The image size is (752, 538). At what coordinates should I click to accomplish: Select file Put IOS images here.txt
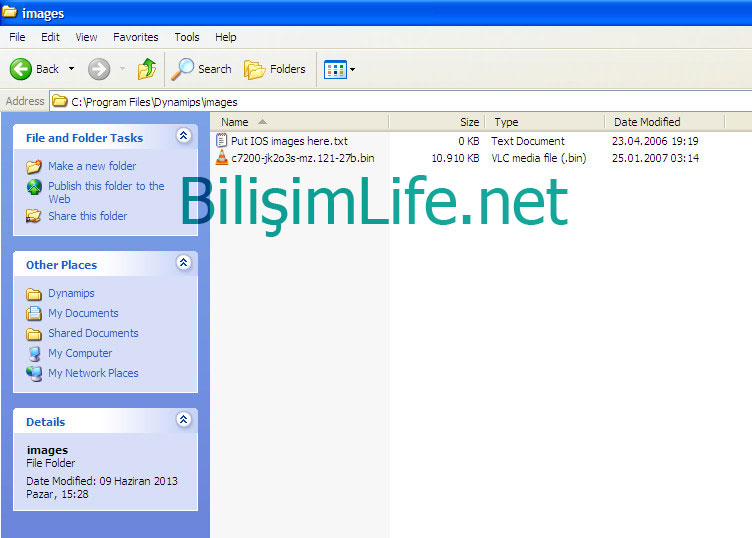click(x=289, y=141)
